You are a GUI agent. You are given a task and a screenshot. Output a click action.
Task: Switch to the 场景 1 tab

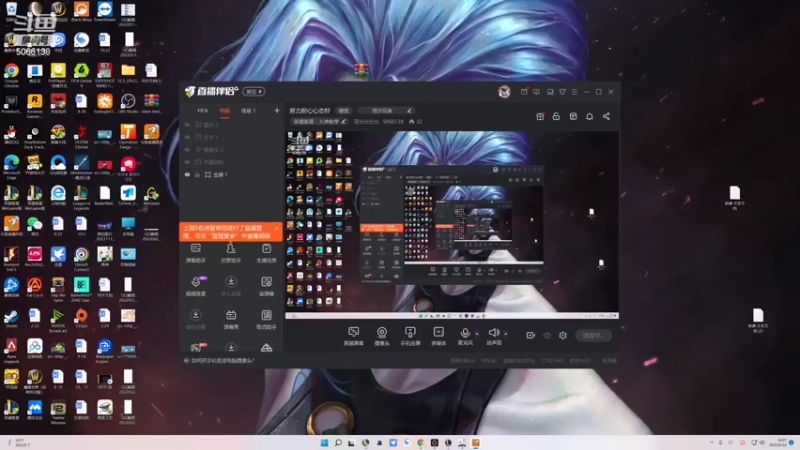(x=248, y=111)
